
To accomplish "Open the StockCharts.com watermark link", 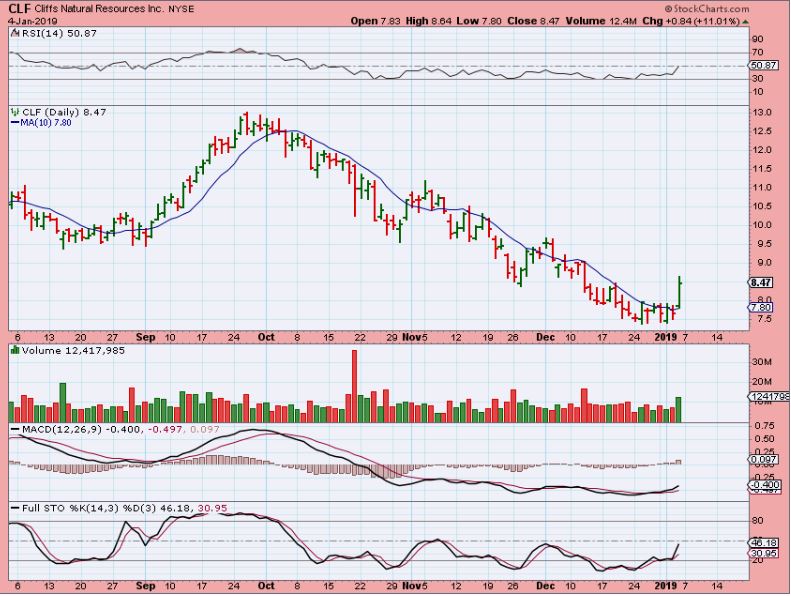I will coord(711,9).
